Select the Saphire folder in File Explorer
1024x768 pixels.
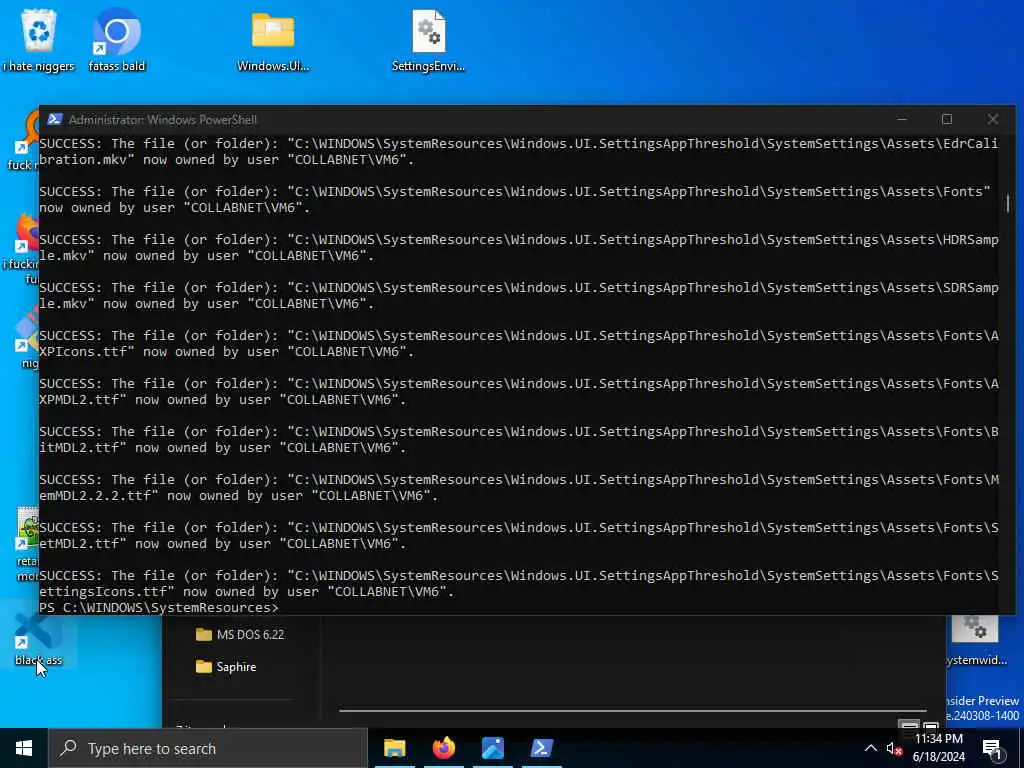pos(227,667)
